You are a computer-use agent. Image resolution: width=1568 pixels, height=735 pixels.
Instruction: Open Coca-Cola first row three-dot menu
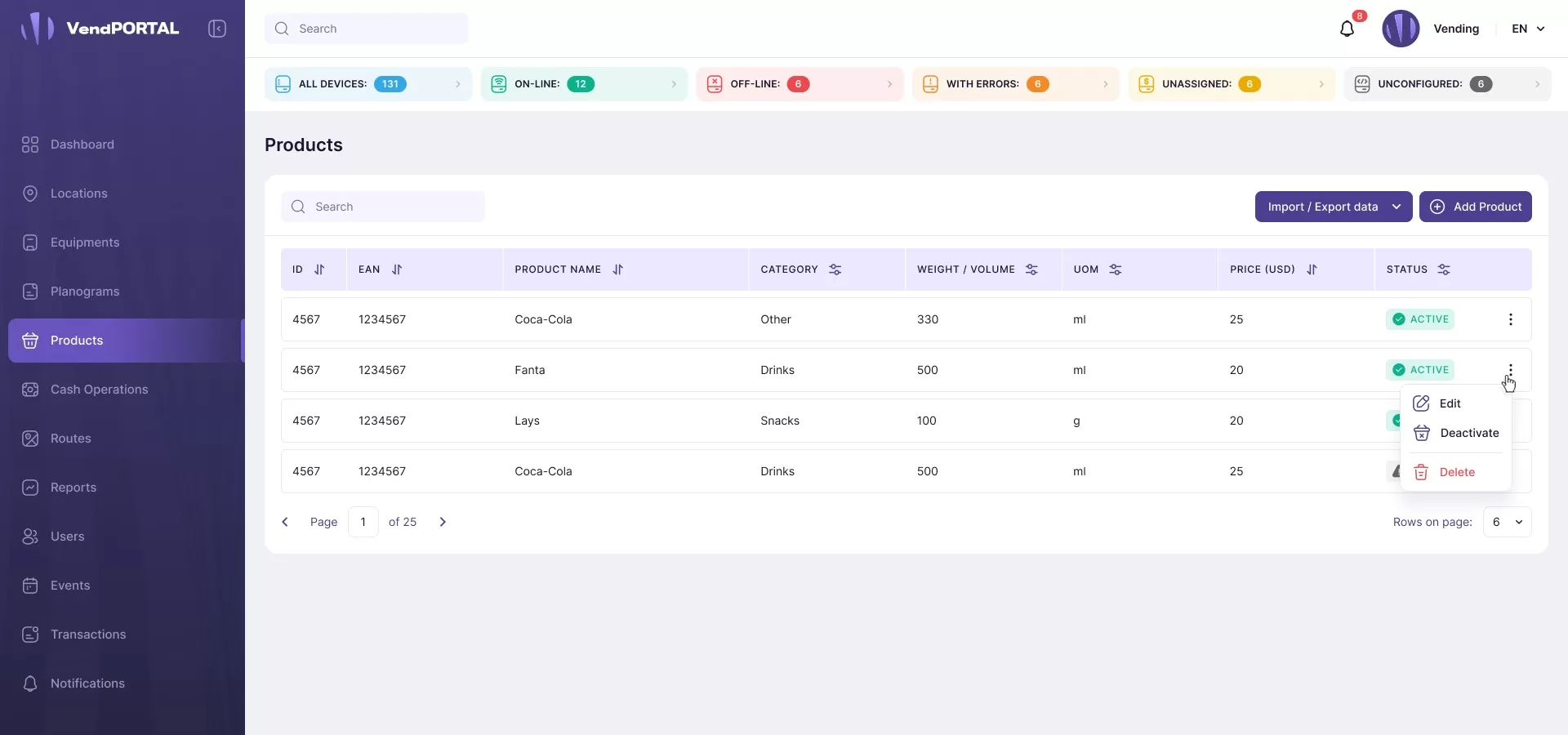pyautogui.click(x=1510, y=319)
